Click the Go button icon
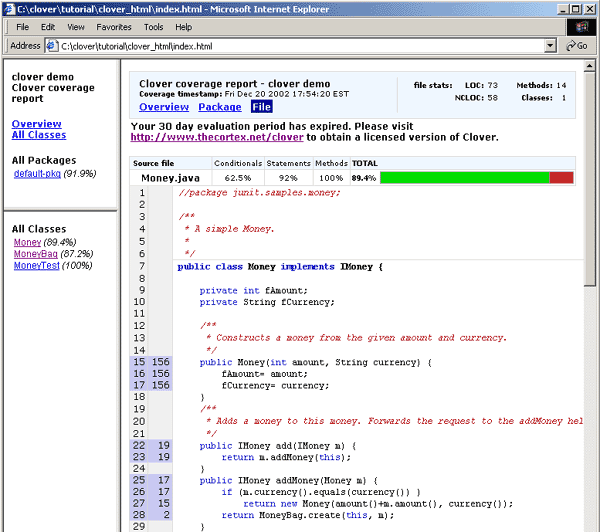Viewport: 600px width, 532px height. pyautogui.click(x=577, y=46)
